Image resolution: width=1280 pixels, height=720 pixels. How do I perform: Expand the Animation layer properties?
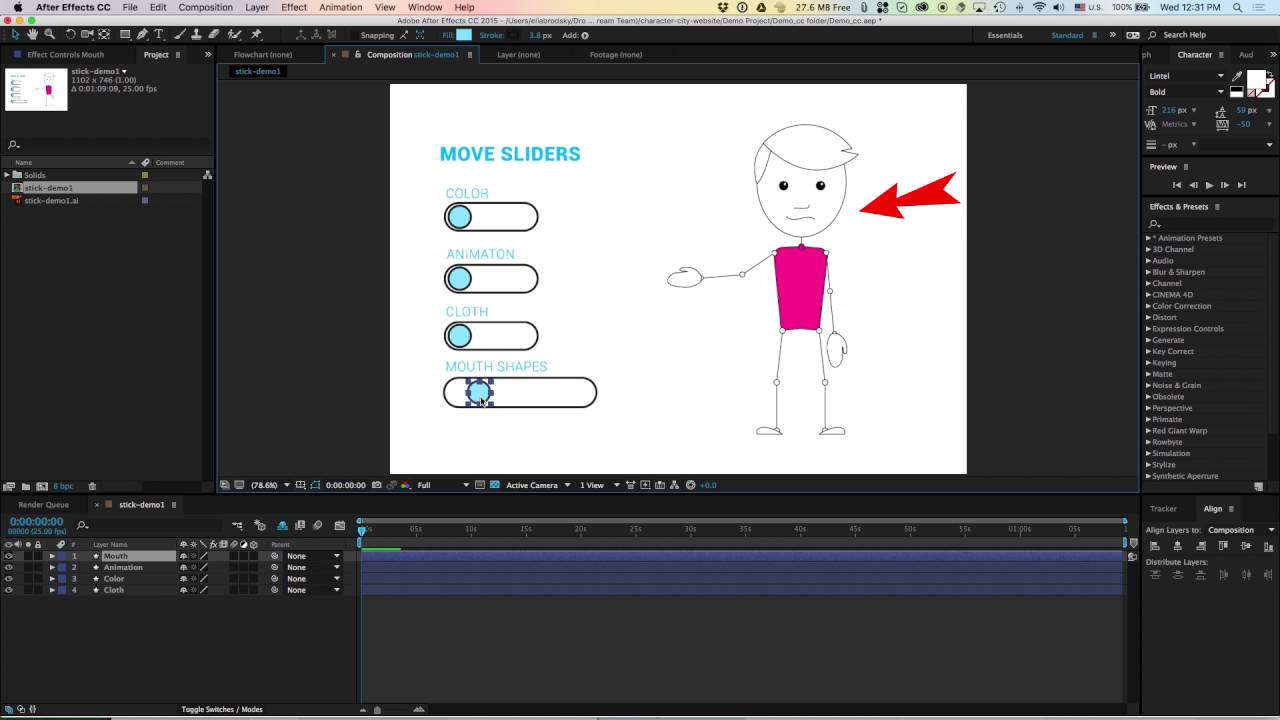pyautogui.click(x=52, y=567)
